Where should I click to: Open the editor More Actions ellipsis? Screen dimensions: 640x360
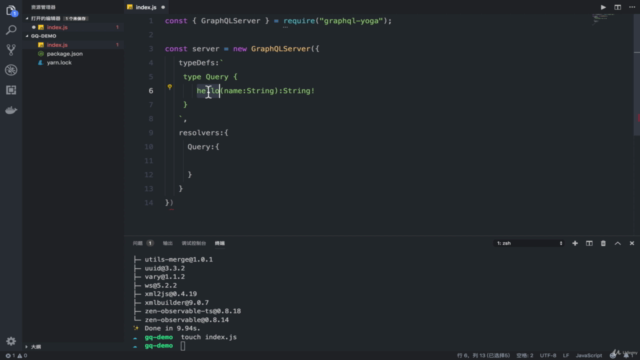[x=632, y=7]
